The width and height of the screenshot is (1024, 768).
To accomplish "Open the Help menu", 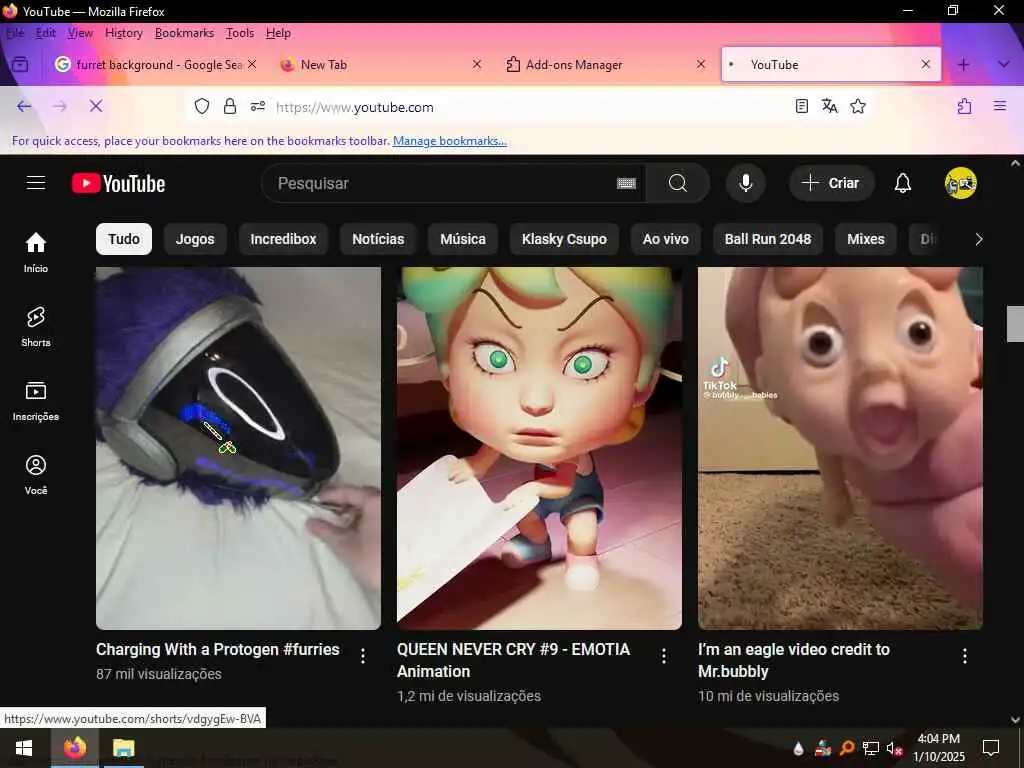I will point(278,33).
